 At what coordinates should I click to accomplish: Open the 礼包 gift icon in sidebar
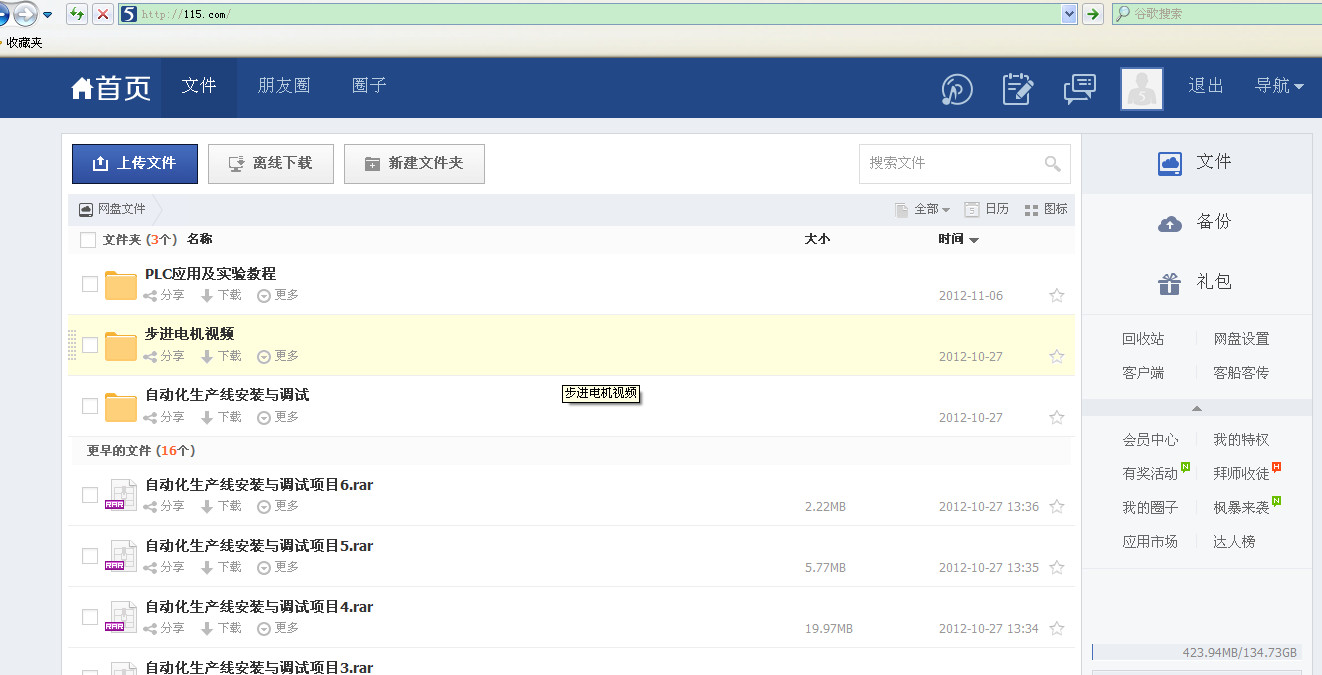[x=1170, y=284]
